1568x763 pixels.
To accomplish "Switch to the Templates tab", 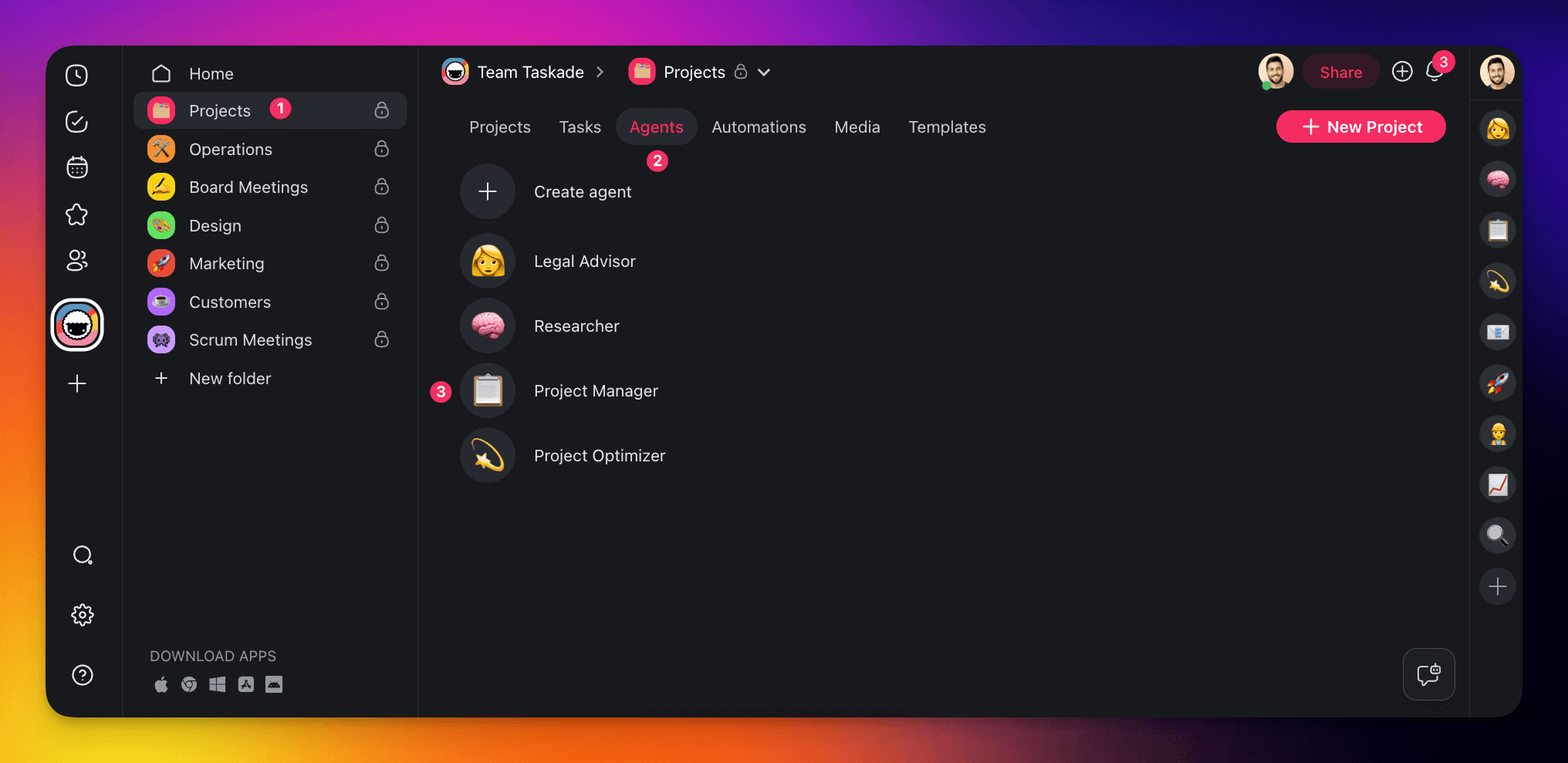I will pos(946,127).
